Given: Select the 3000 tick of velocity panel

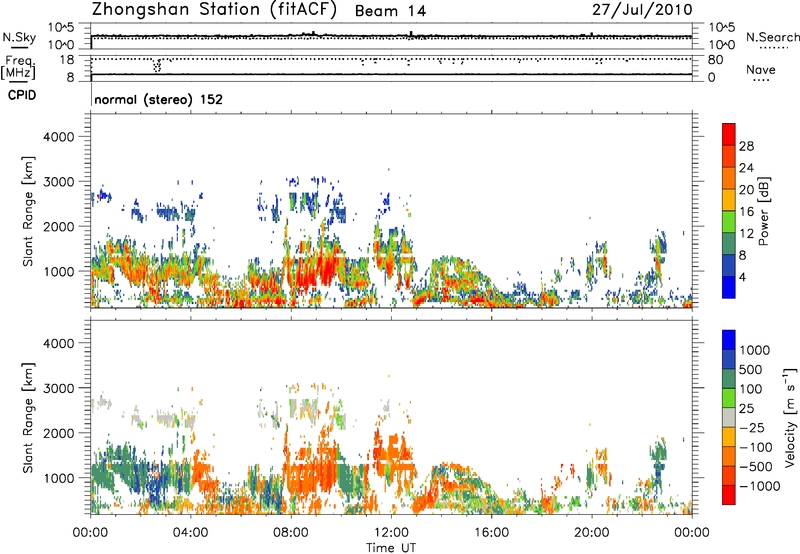Looking at the screenshot, I should (x=58, y=388).
